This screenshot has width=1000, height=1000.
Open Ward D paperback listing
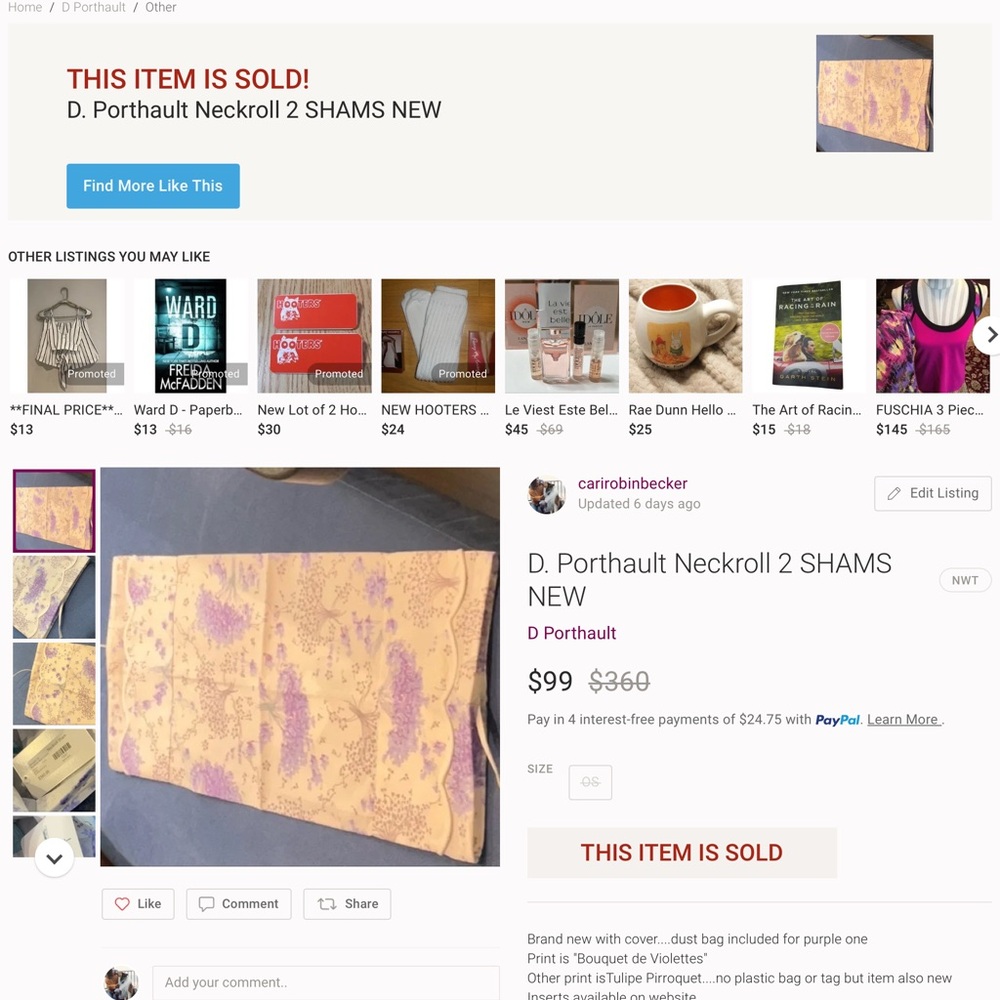190,356
